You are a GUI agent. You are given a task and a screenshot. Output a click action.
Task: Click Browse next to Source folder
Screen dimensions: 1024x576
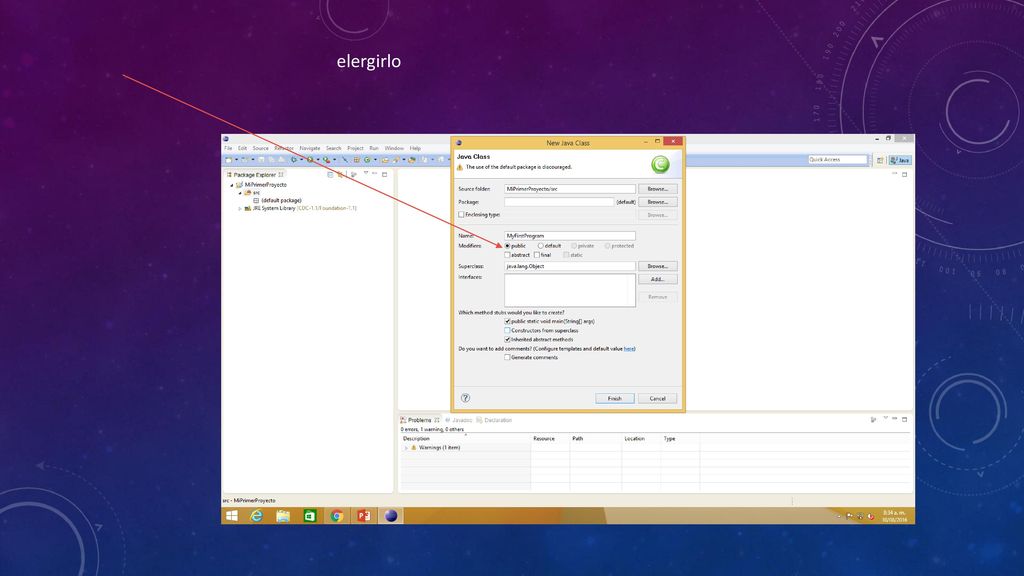[658, 189]
